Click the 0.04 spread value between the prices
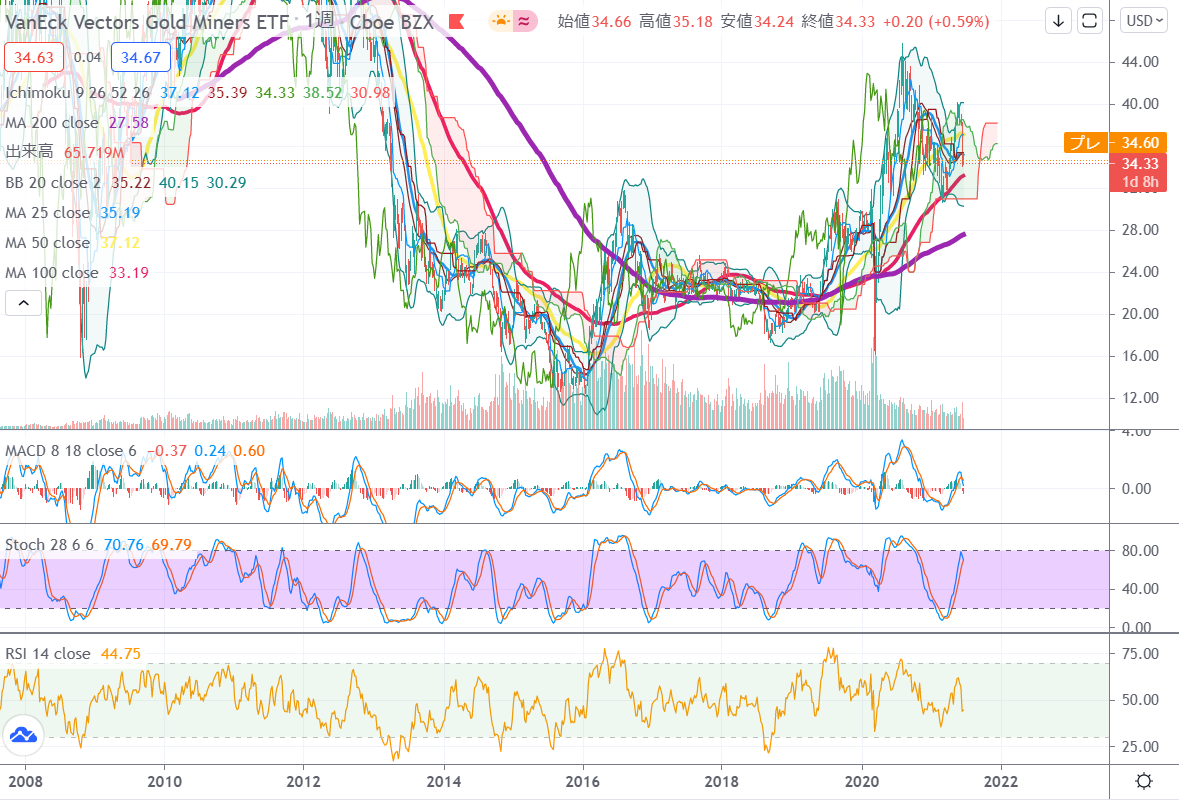Image resolution: width=1179 pixels, height=804 pixels. (87, 57)
